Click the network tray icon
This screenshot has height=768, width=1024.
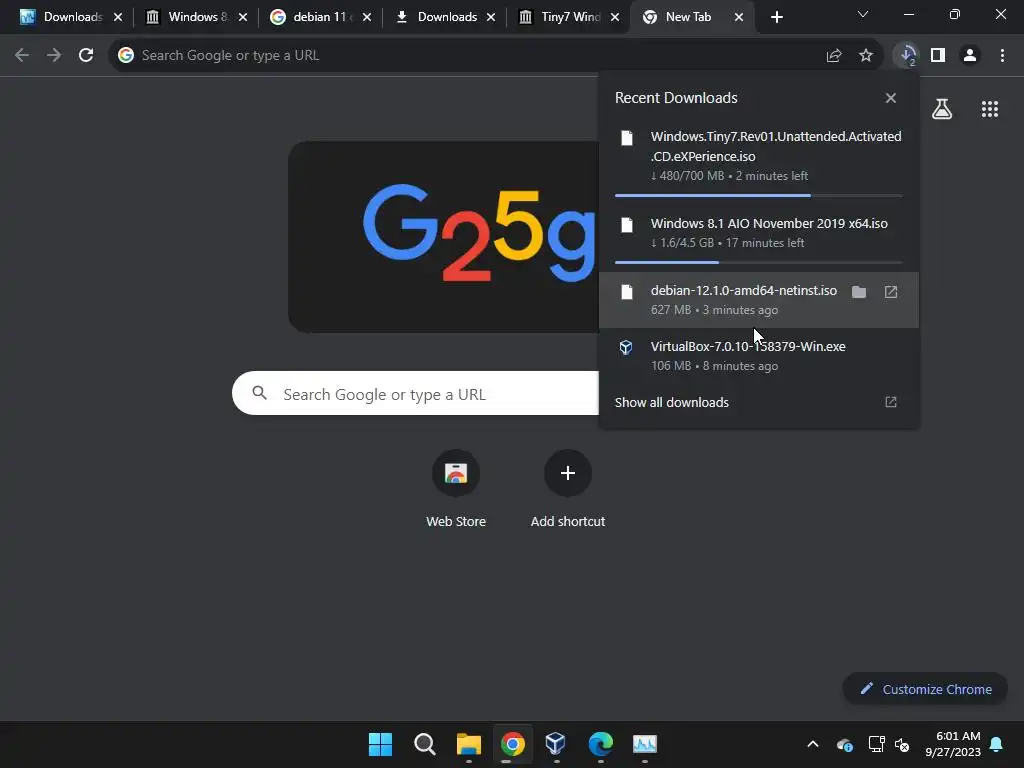876,744
